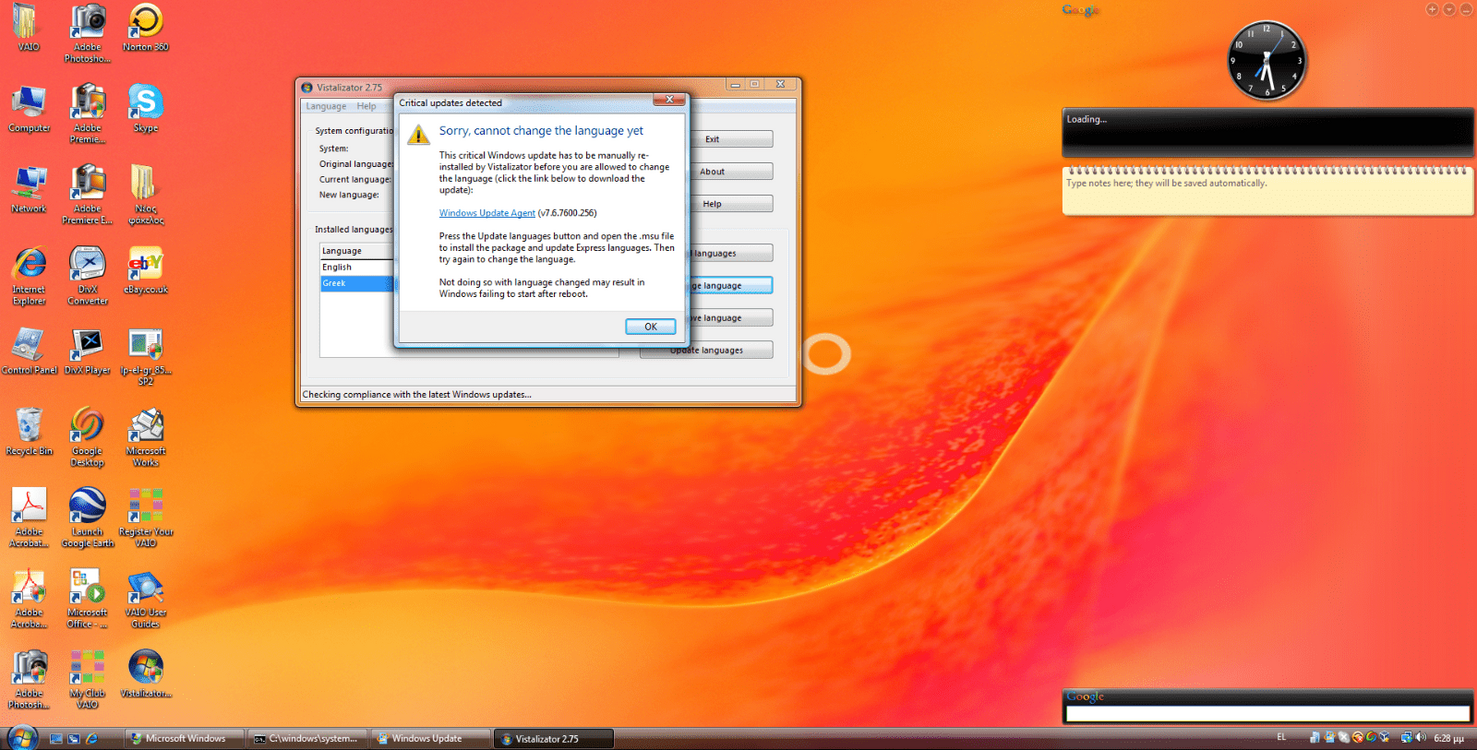
Task: Close the critical updates detected dialog
Action: coord(669,100)
